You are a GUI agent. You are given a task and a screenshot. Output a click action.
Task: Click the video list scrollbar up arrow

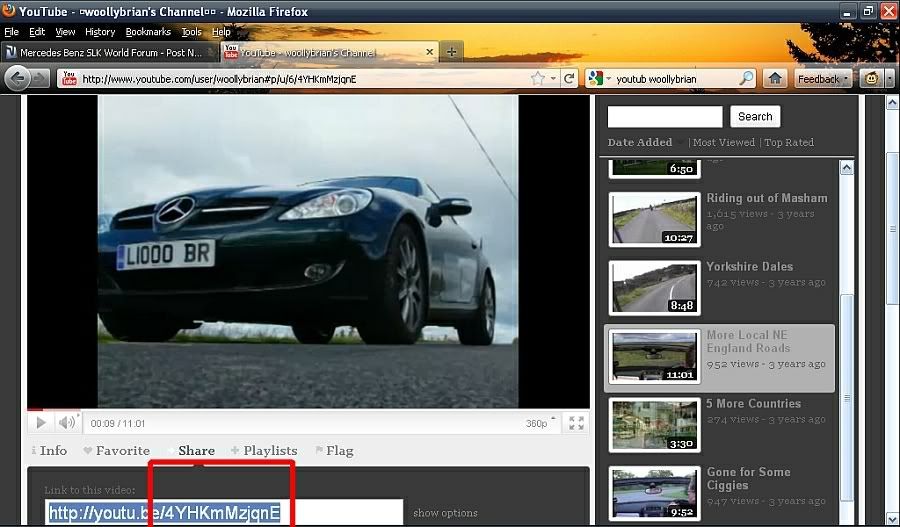point(846,168)
